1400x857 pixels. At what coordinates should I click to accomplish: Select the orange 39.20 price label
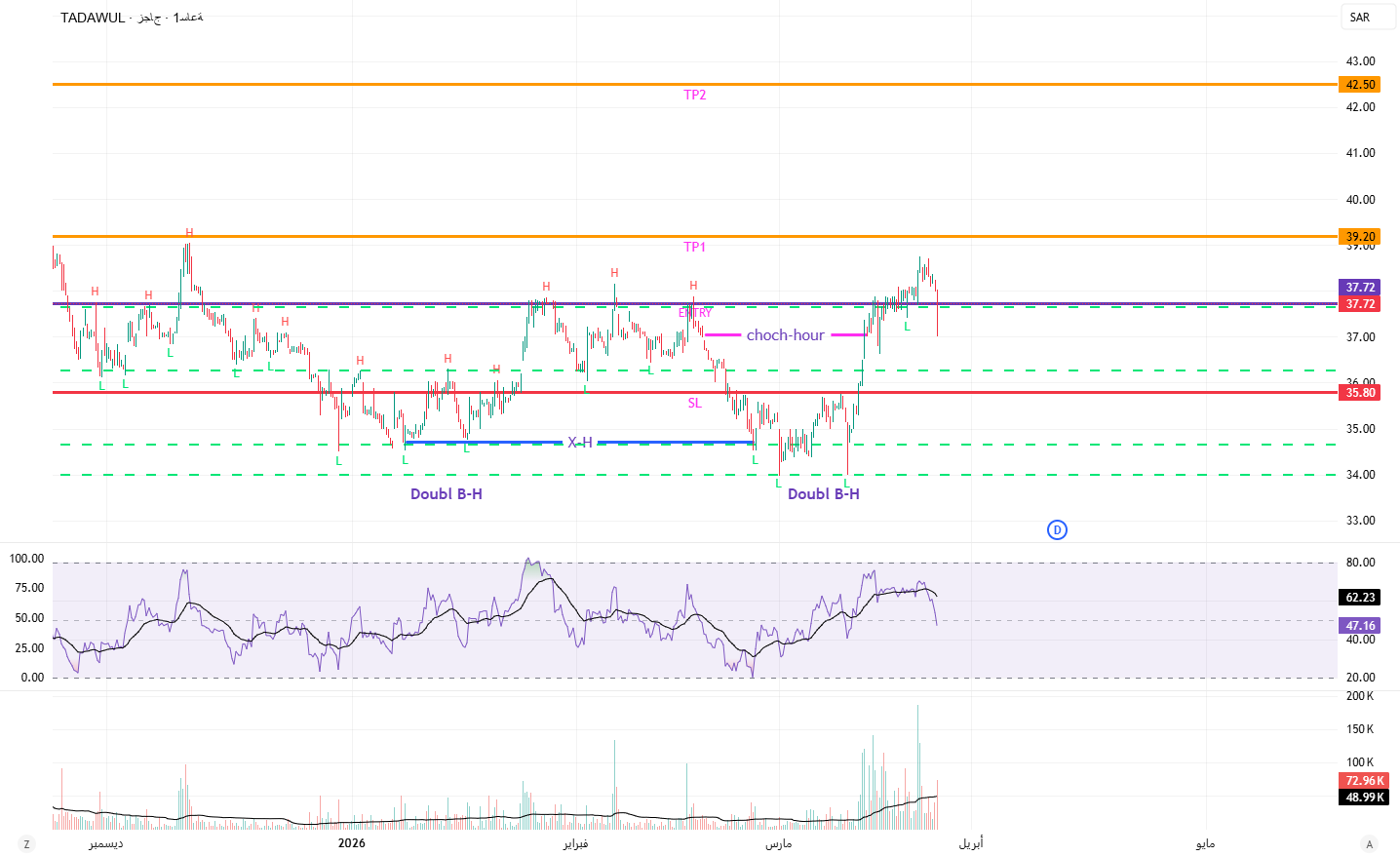(1360, 237)
